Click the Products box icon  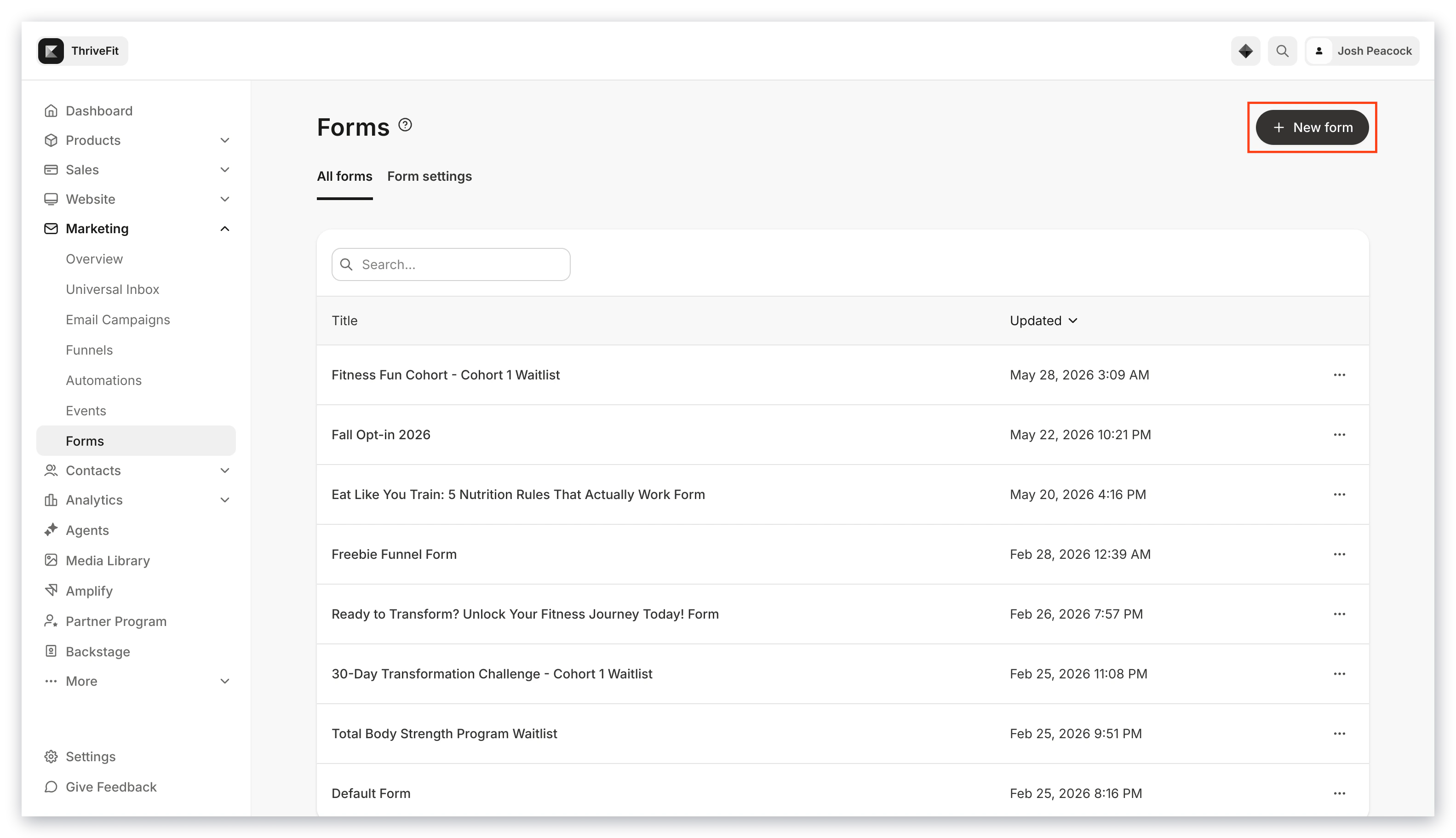(x=51, y=140)
